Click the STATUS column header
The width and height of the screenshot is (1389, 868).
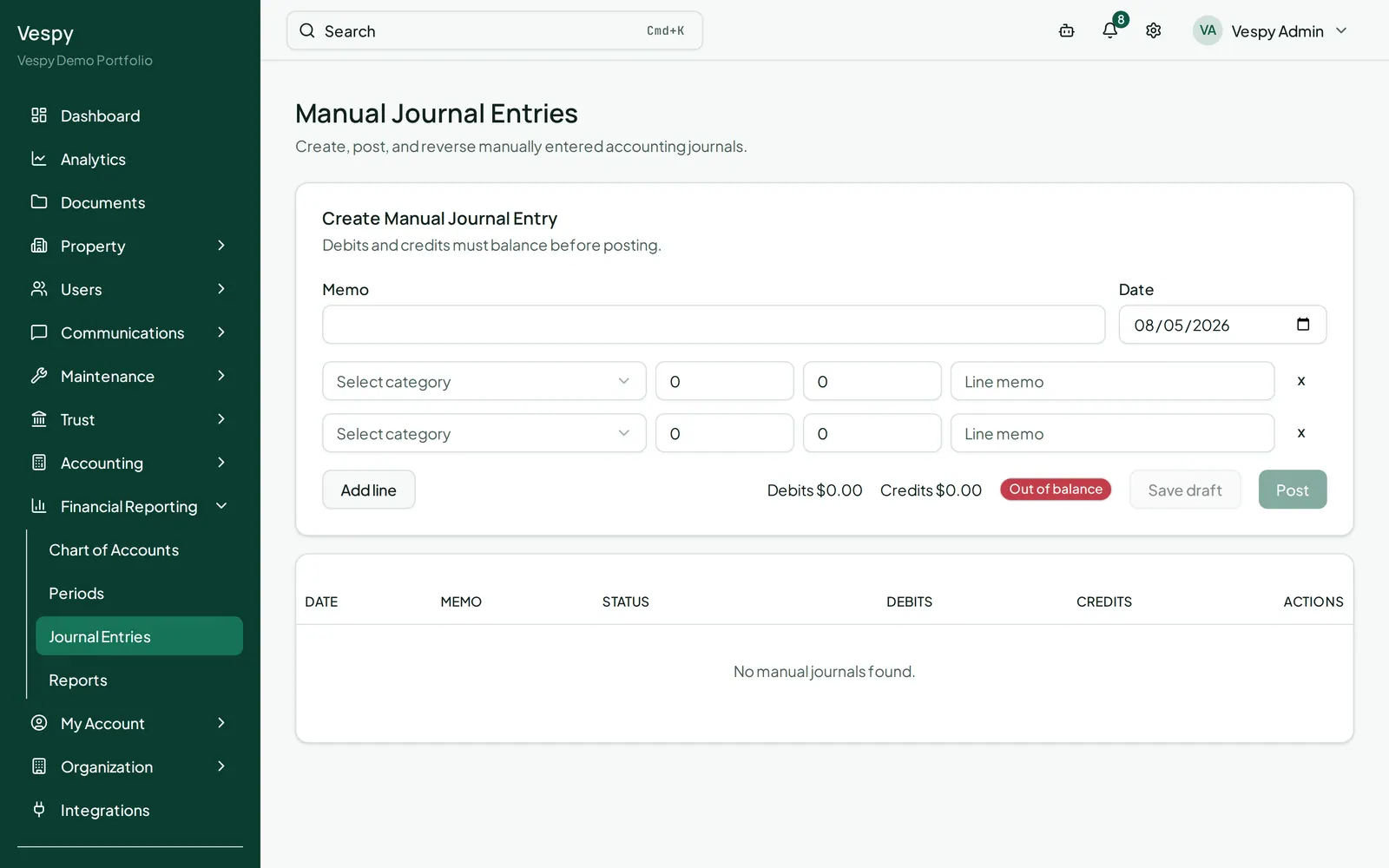[626, 602]
